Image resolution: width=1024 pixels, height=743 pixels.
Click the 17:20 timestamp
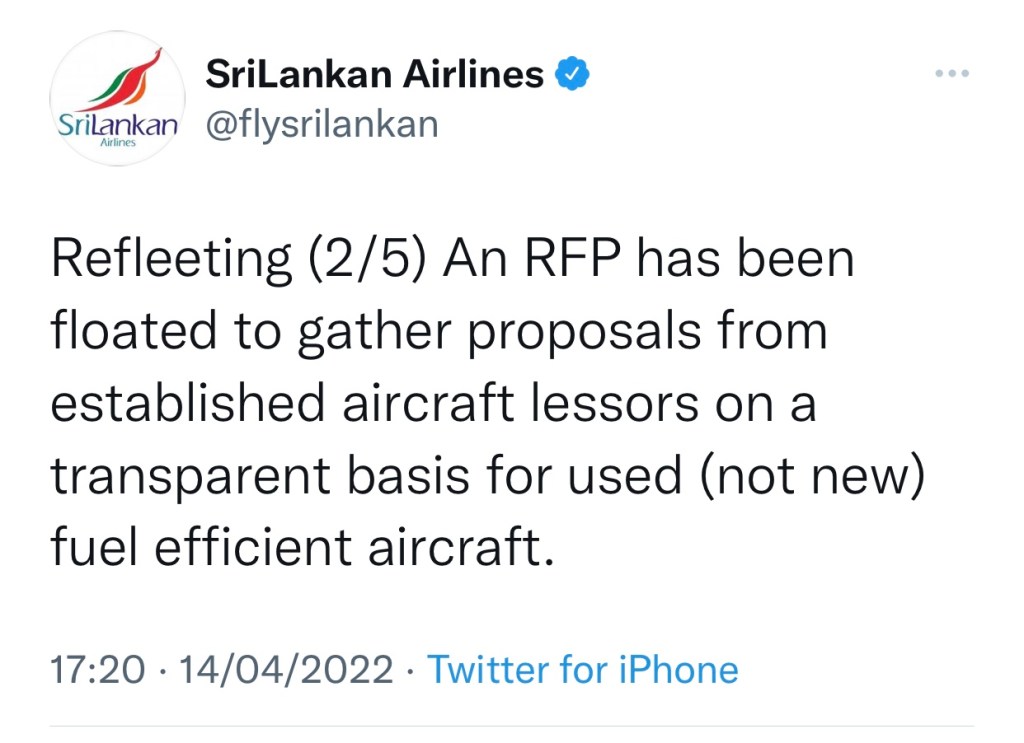click(97, 669)
